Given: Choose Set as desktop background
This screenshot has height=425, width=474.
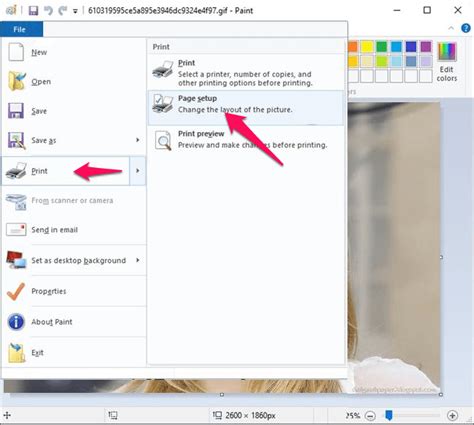Looking at the screenshot, I should click(x=66, y=260).
